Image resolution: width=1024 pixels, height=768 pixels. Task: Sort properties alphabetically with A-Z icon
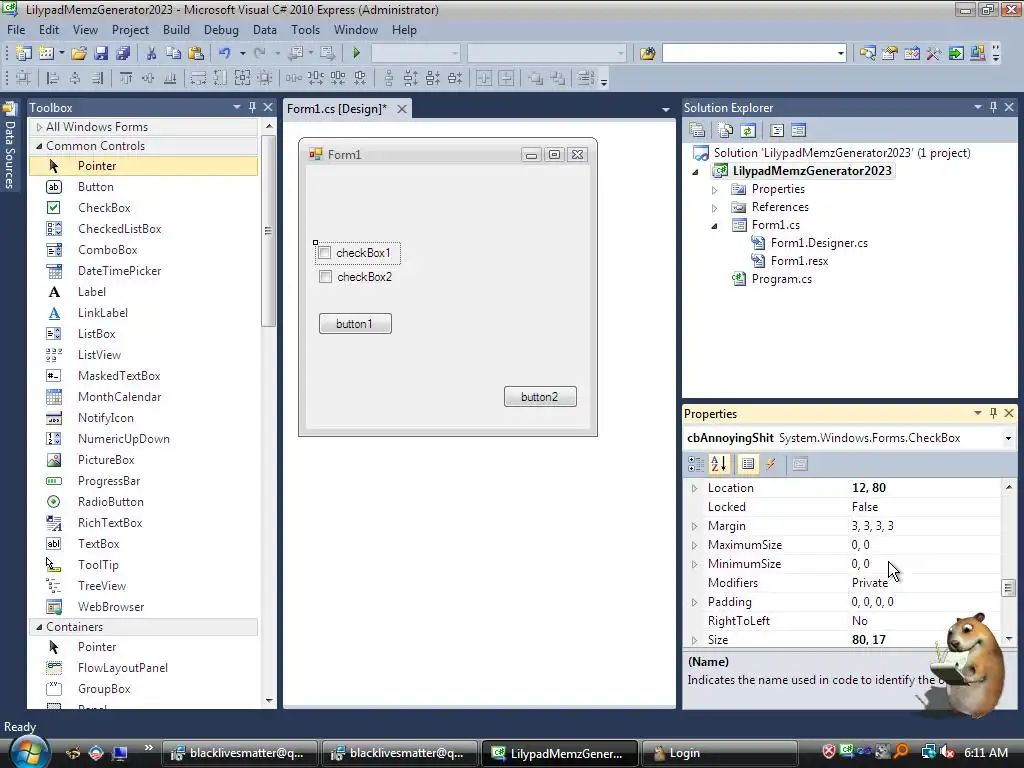(x=718, y=464)
